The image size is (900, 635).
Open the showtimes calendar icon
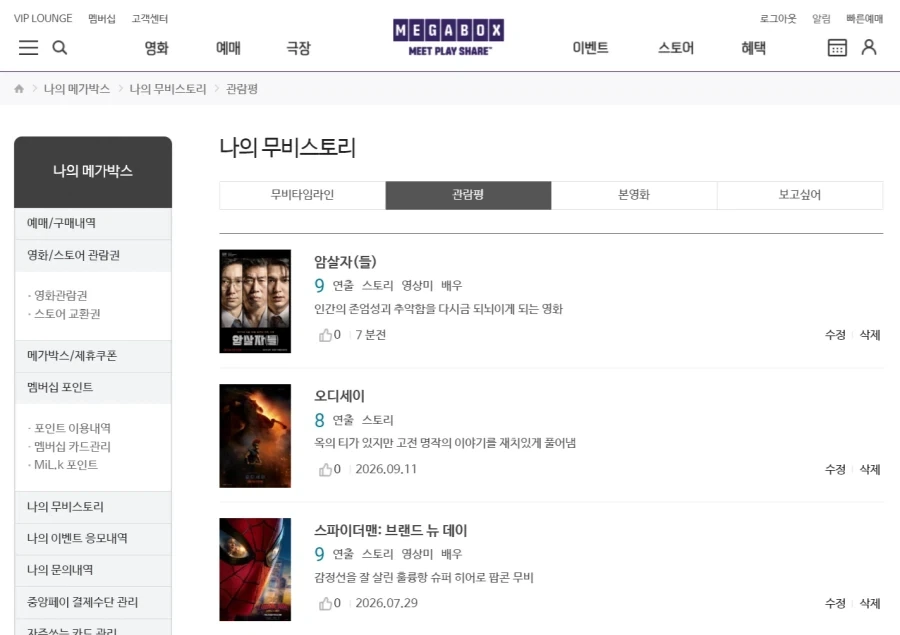tap(837, 48)
